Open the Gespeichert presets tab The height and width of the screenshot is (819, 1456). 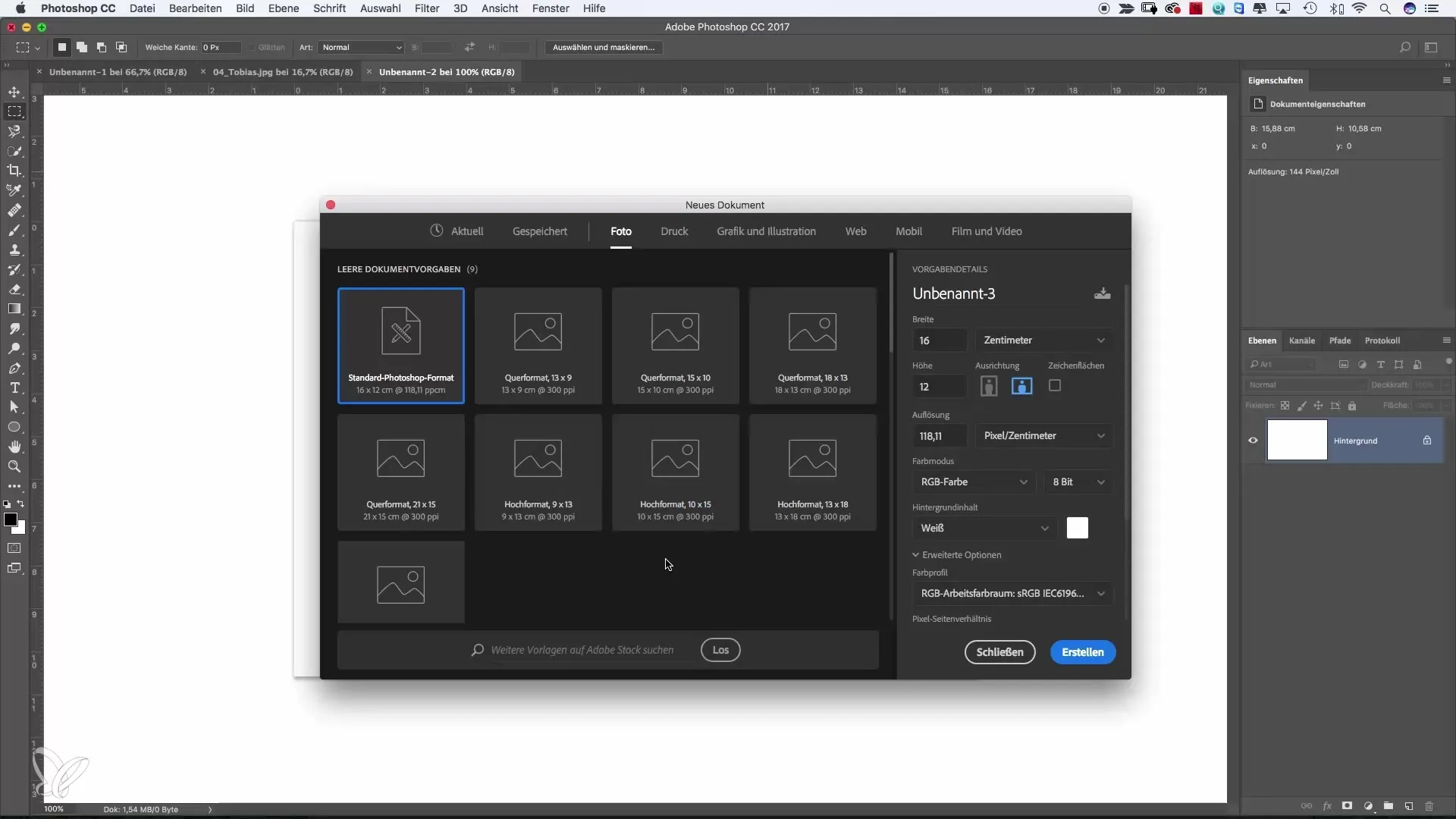[x=540, y=231]
